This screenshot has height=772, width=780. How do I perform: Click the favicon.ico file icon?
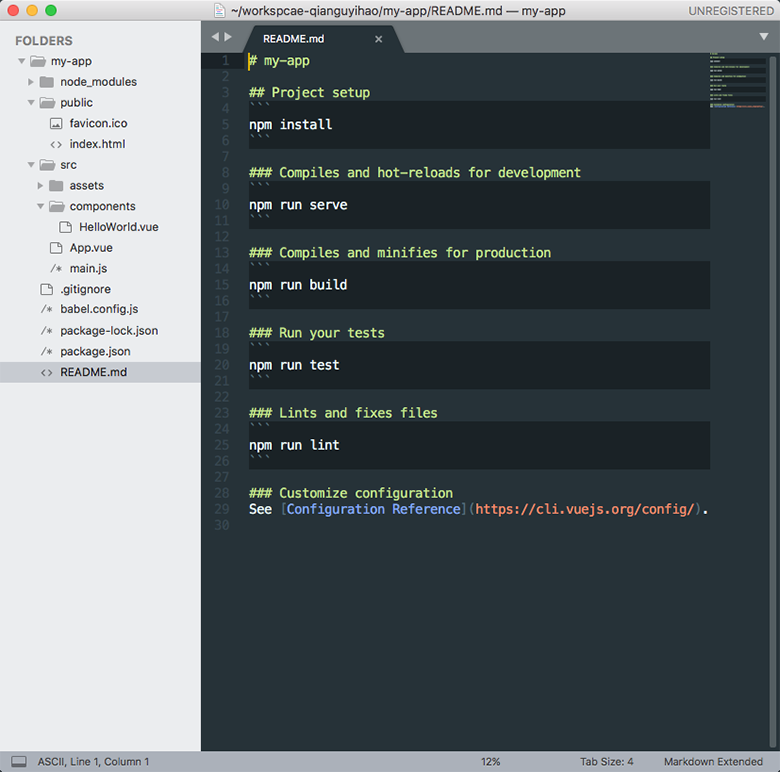pos(56,123)
